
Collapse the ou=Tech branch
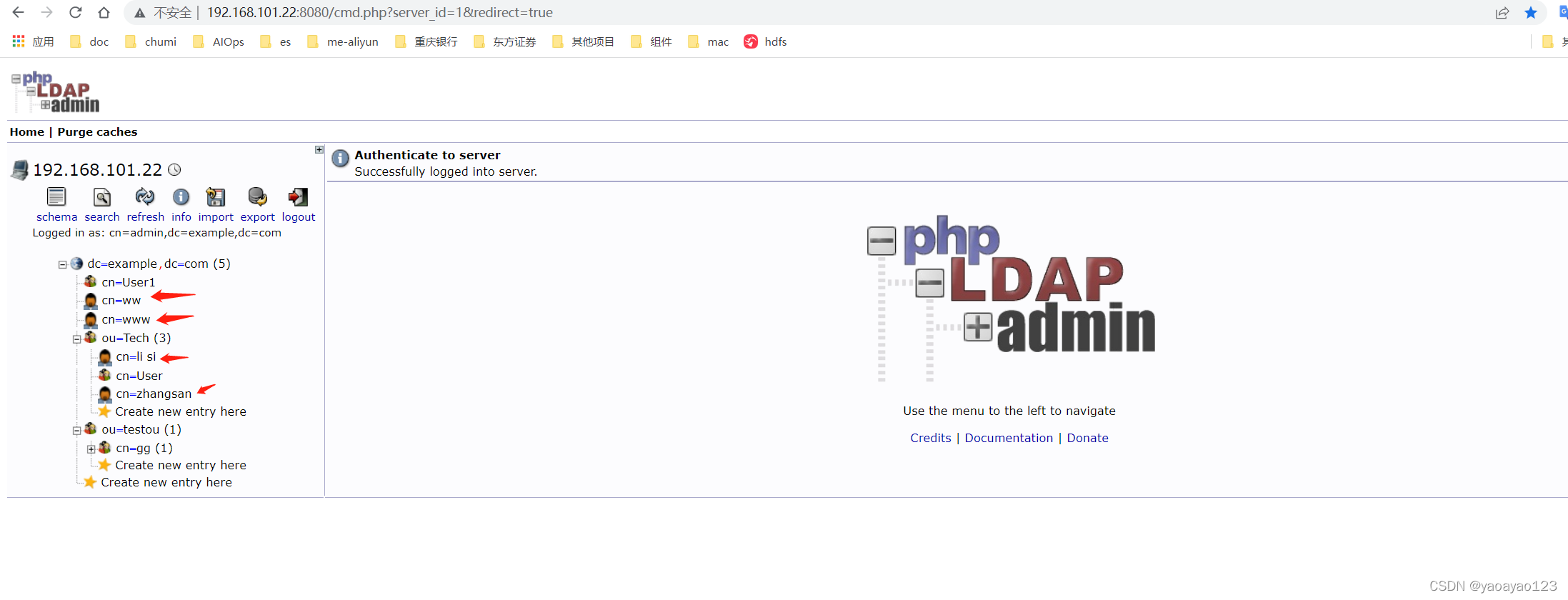(x=76, y=339)
